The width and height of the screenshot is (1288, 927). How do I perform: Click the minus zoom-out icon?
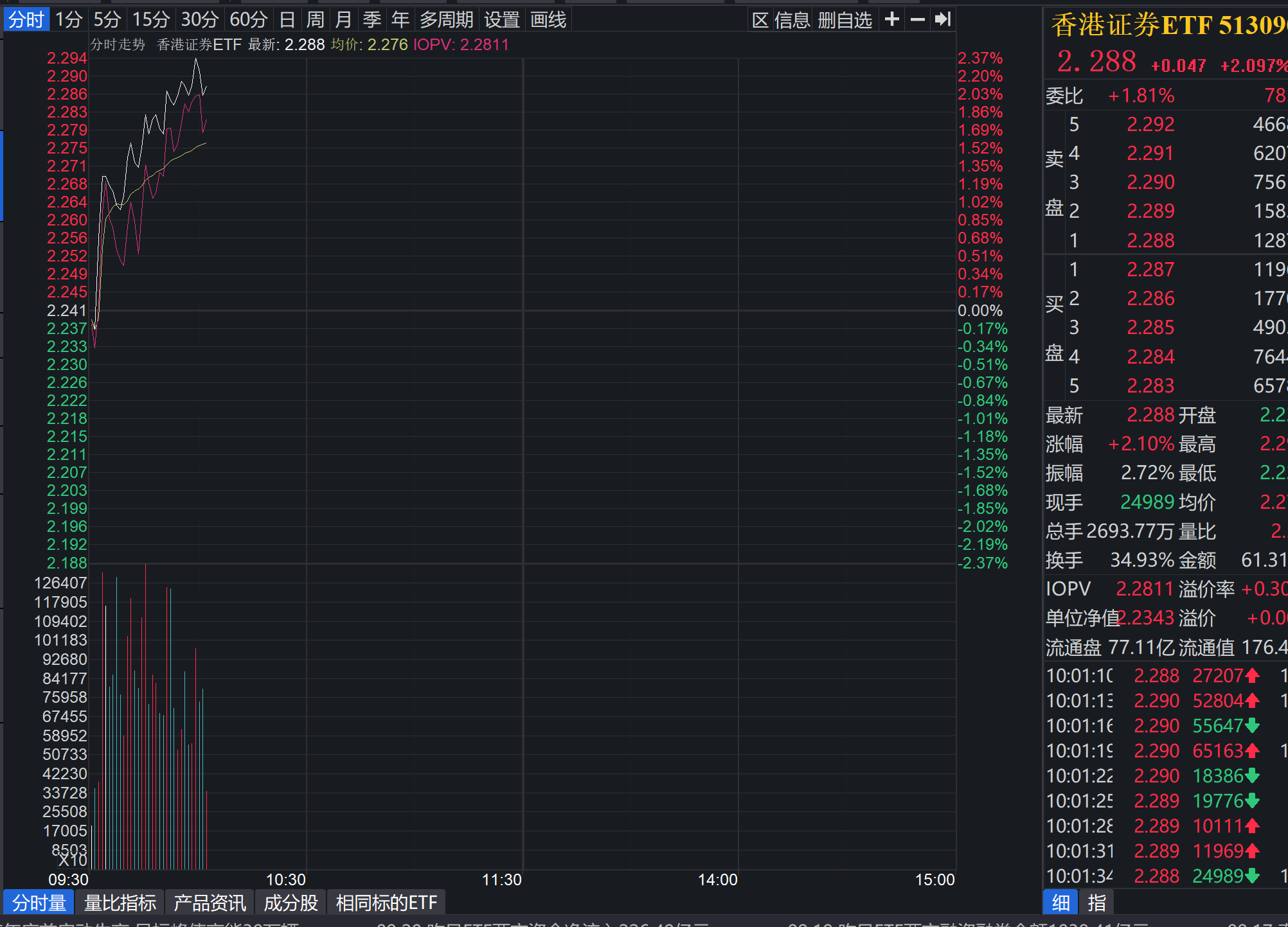(x=917, y=19)
